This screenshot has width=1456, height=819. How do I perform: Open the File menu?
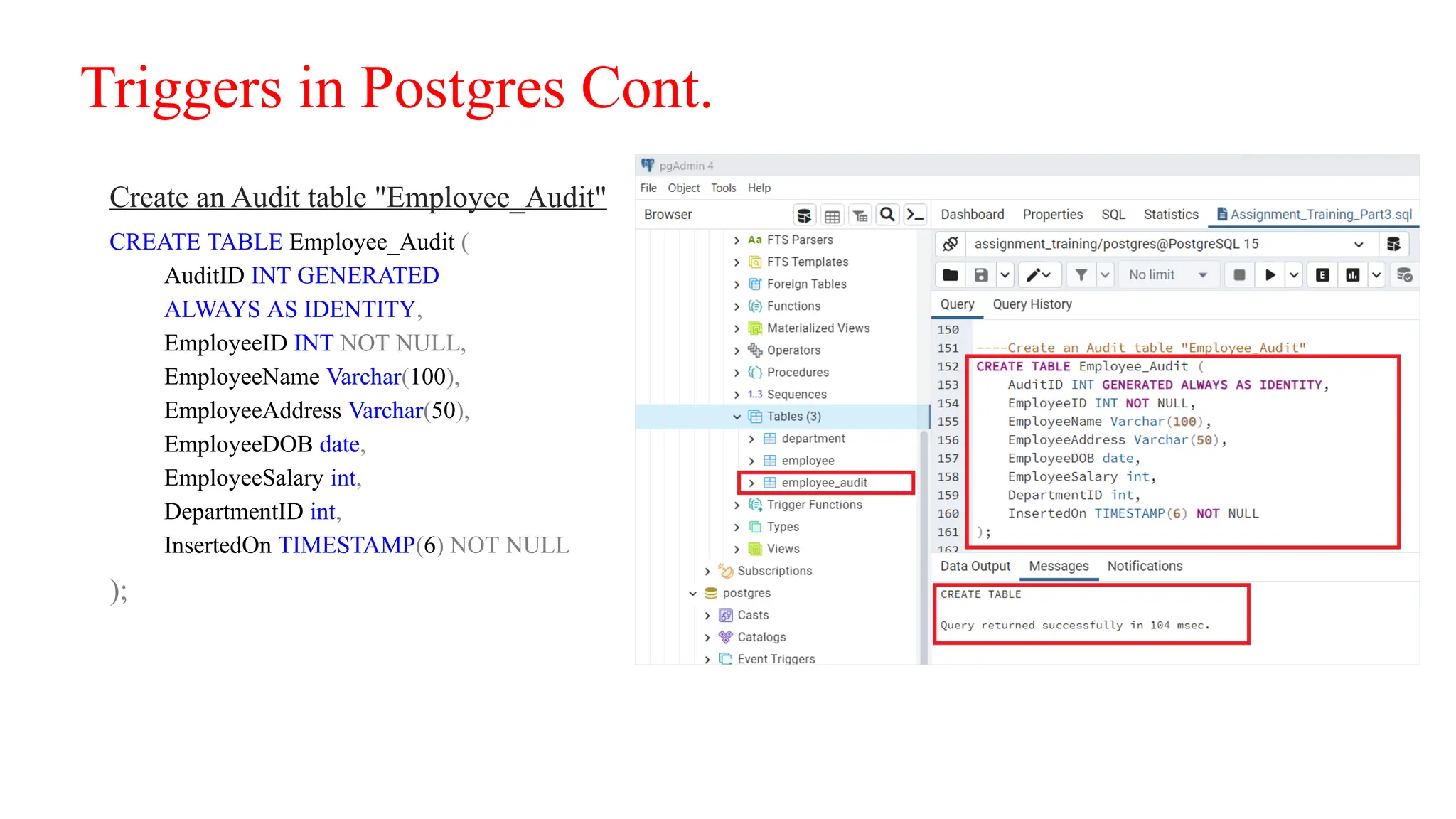tap(648, 188)
